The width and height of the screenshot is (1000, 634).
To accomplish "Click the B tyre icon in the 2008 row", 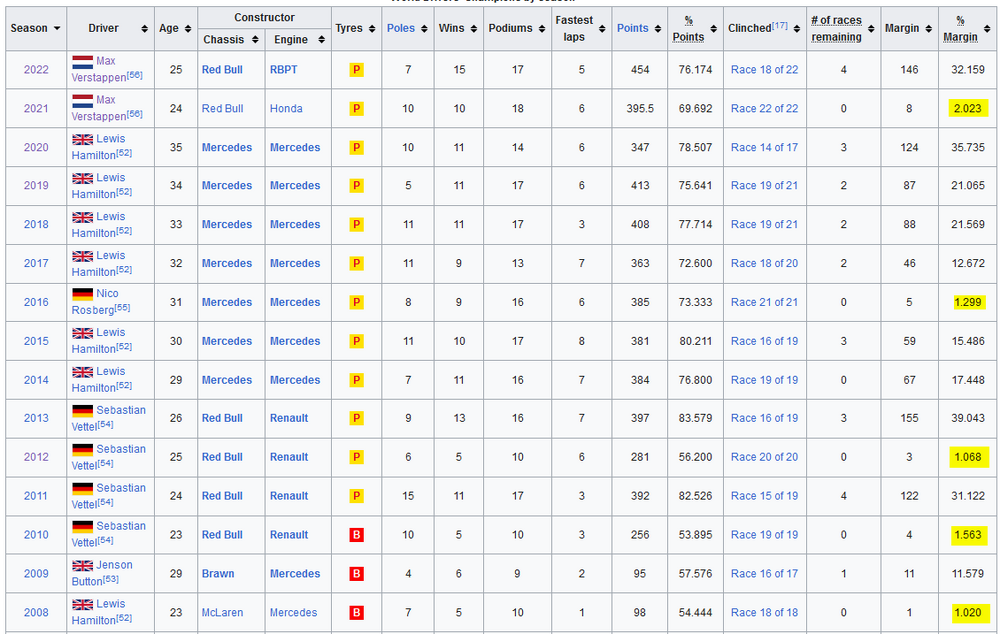I will pos(356,613).
